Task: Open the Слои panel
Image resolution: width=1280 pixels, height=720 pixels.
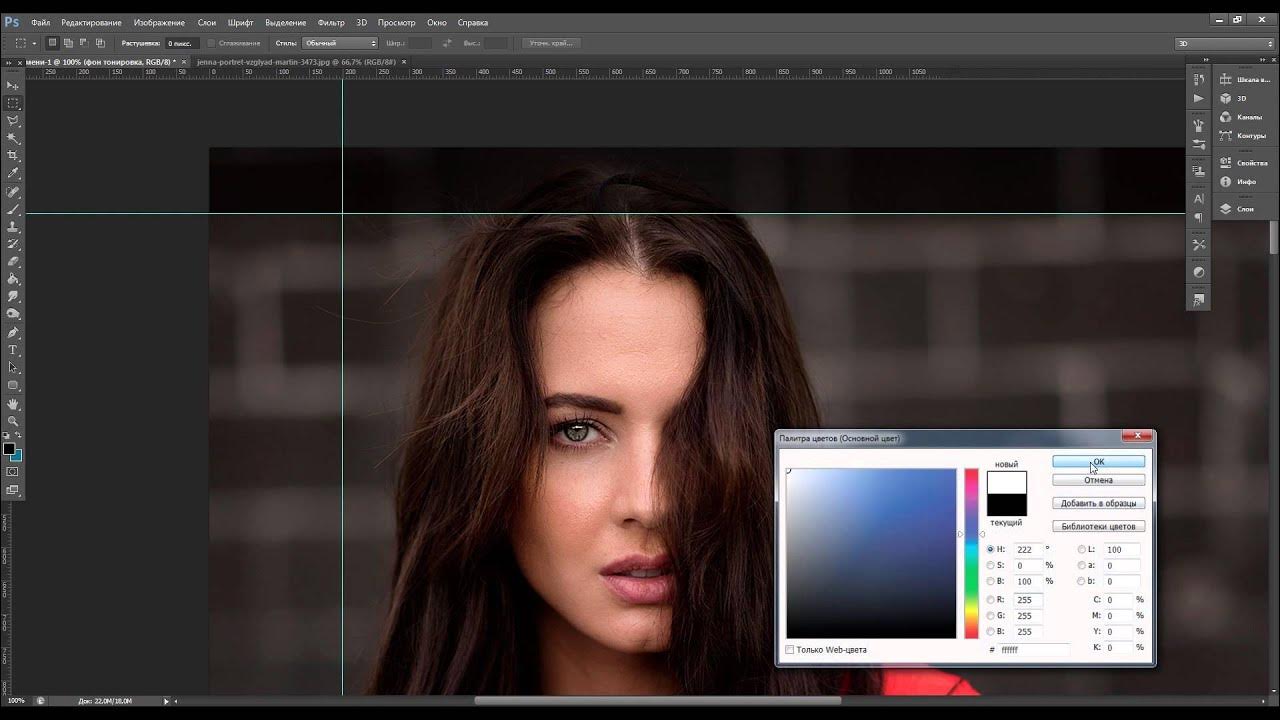Action: (x=1238, y=209)
